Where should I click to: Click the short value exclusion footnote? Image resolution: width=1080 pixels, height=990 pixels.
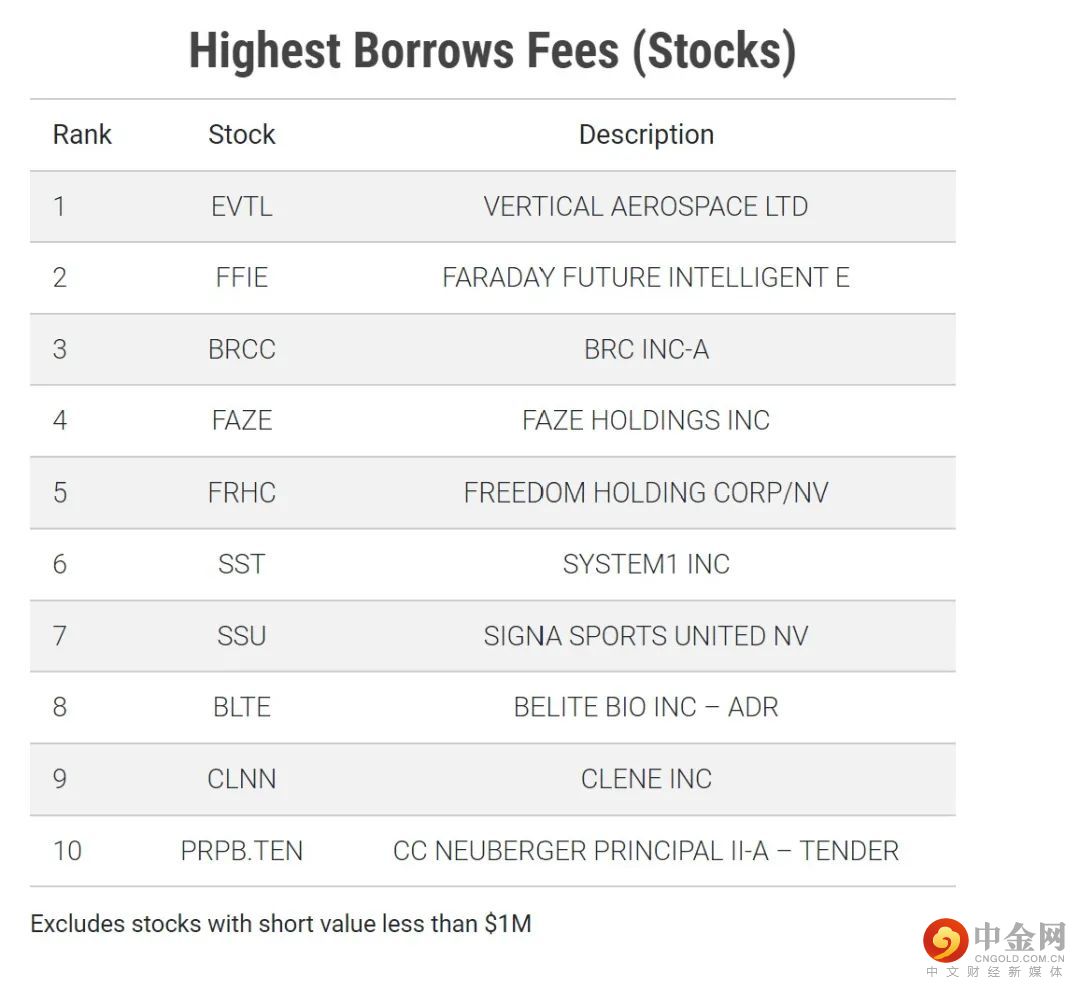pyautogui.click(x=281, y=924)
